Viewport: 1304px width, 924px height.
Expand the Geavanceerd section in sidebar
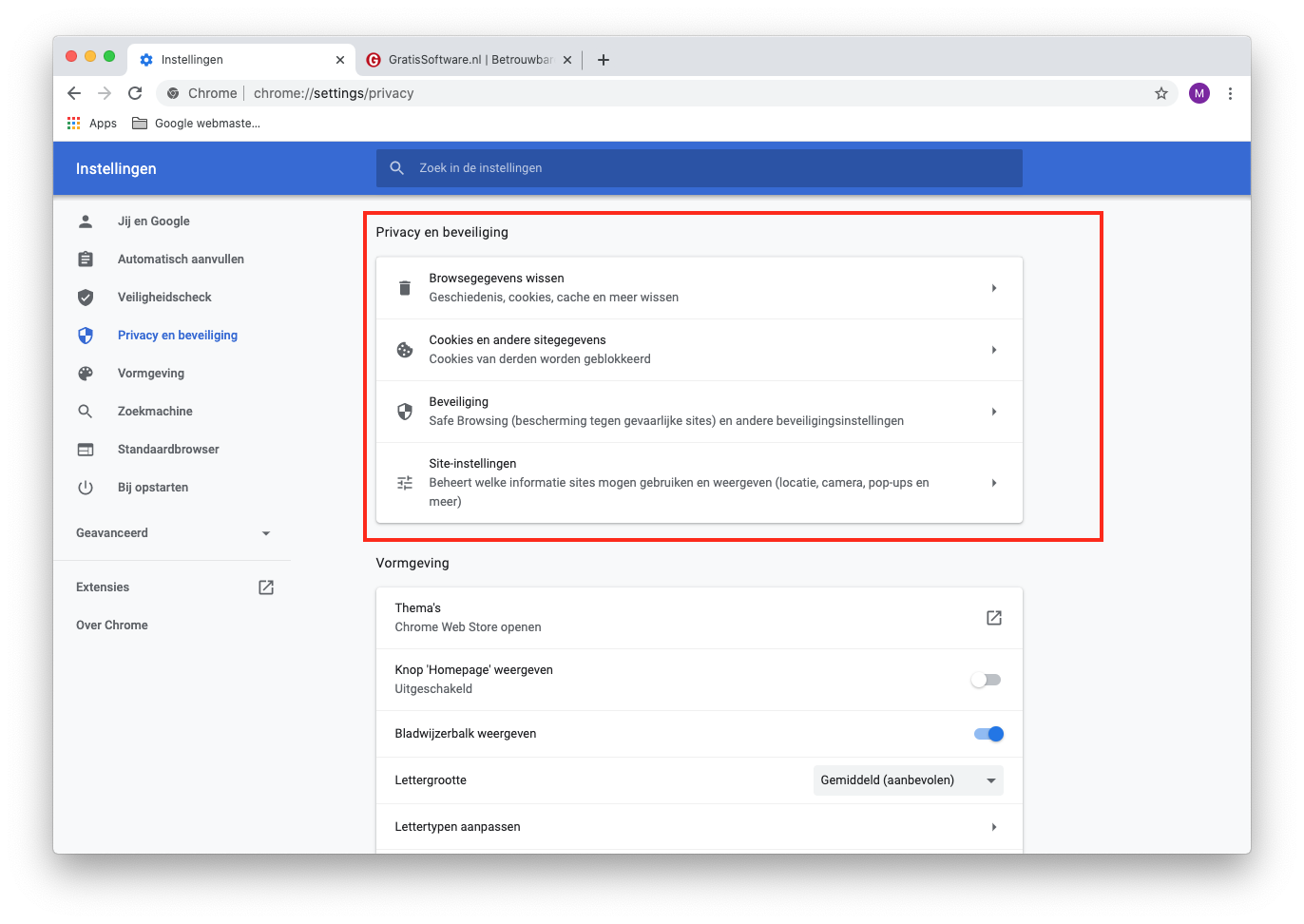174,533
